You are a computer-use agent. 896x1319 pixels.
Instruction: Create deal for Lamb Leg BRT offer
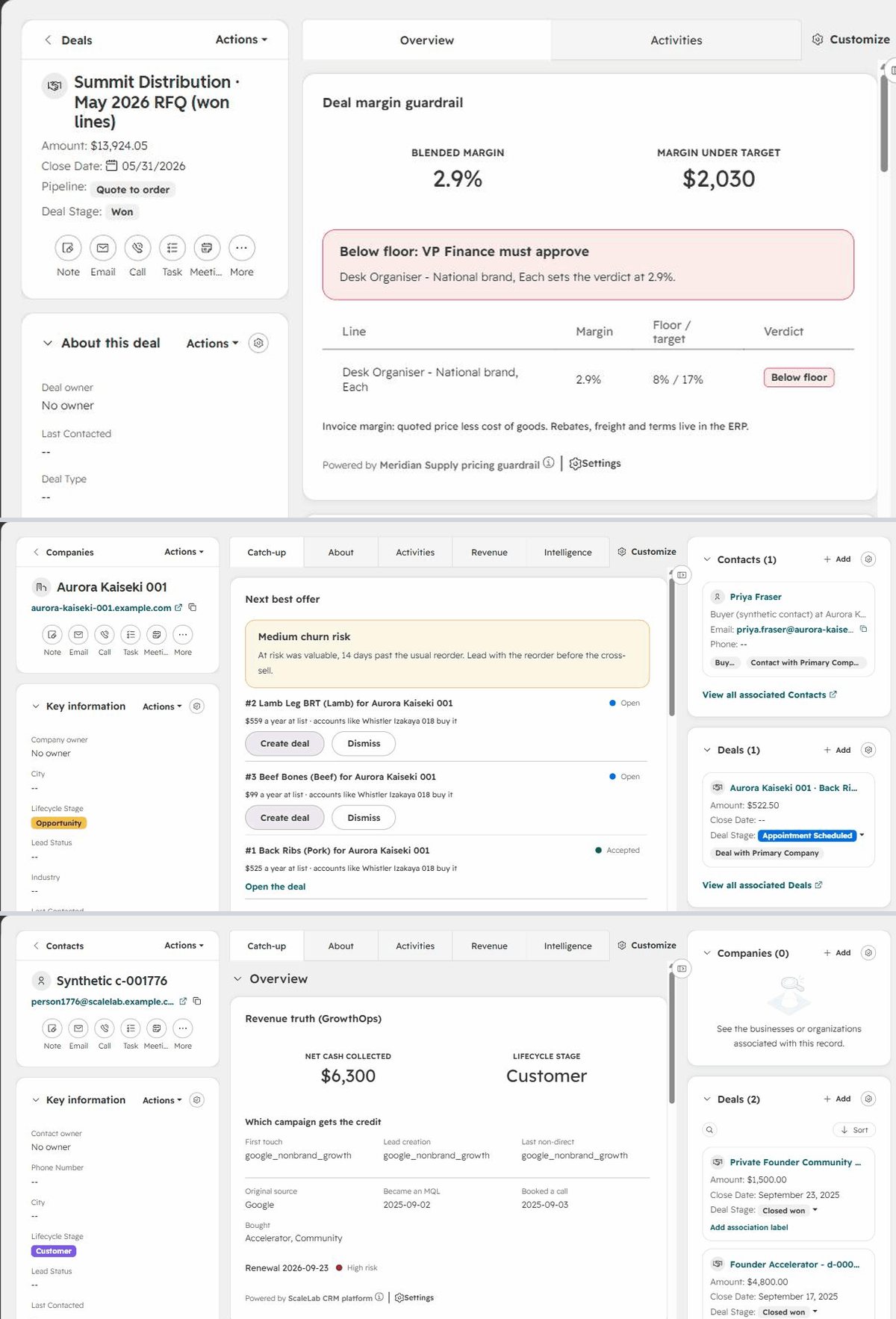pyautogui.click(x=284, y=743)
